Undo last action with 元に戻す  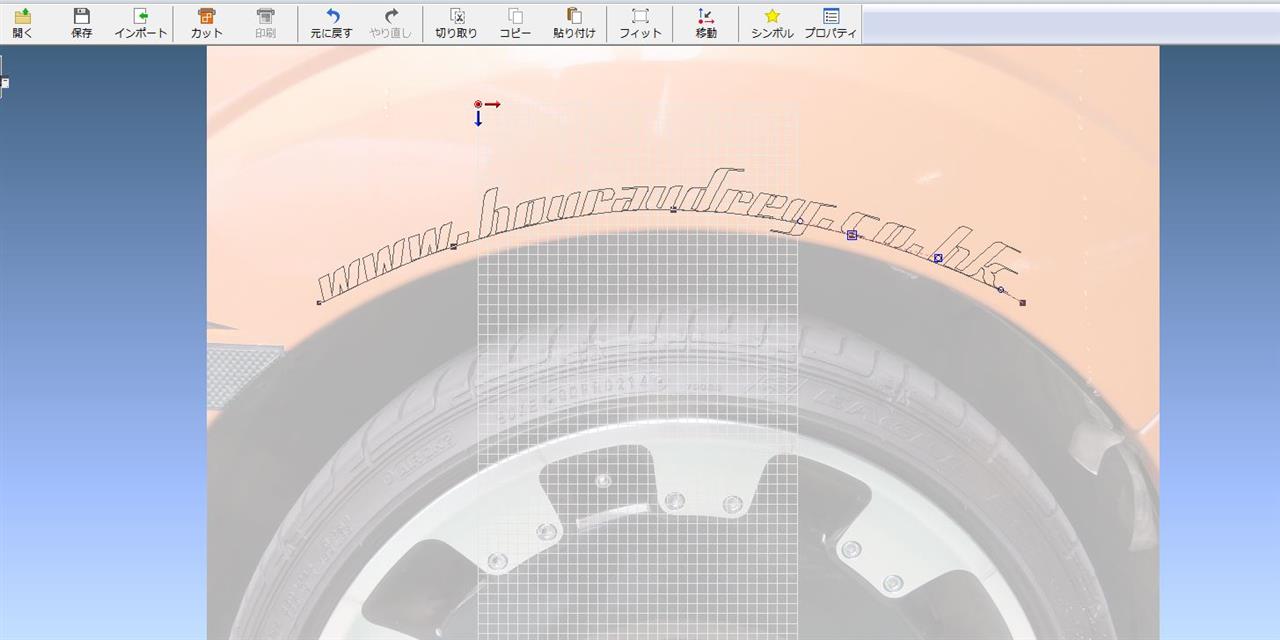(332, 23)
